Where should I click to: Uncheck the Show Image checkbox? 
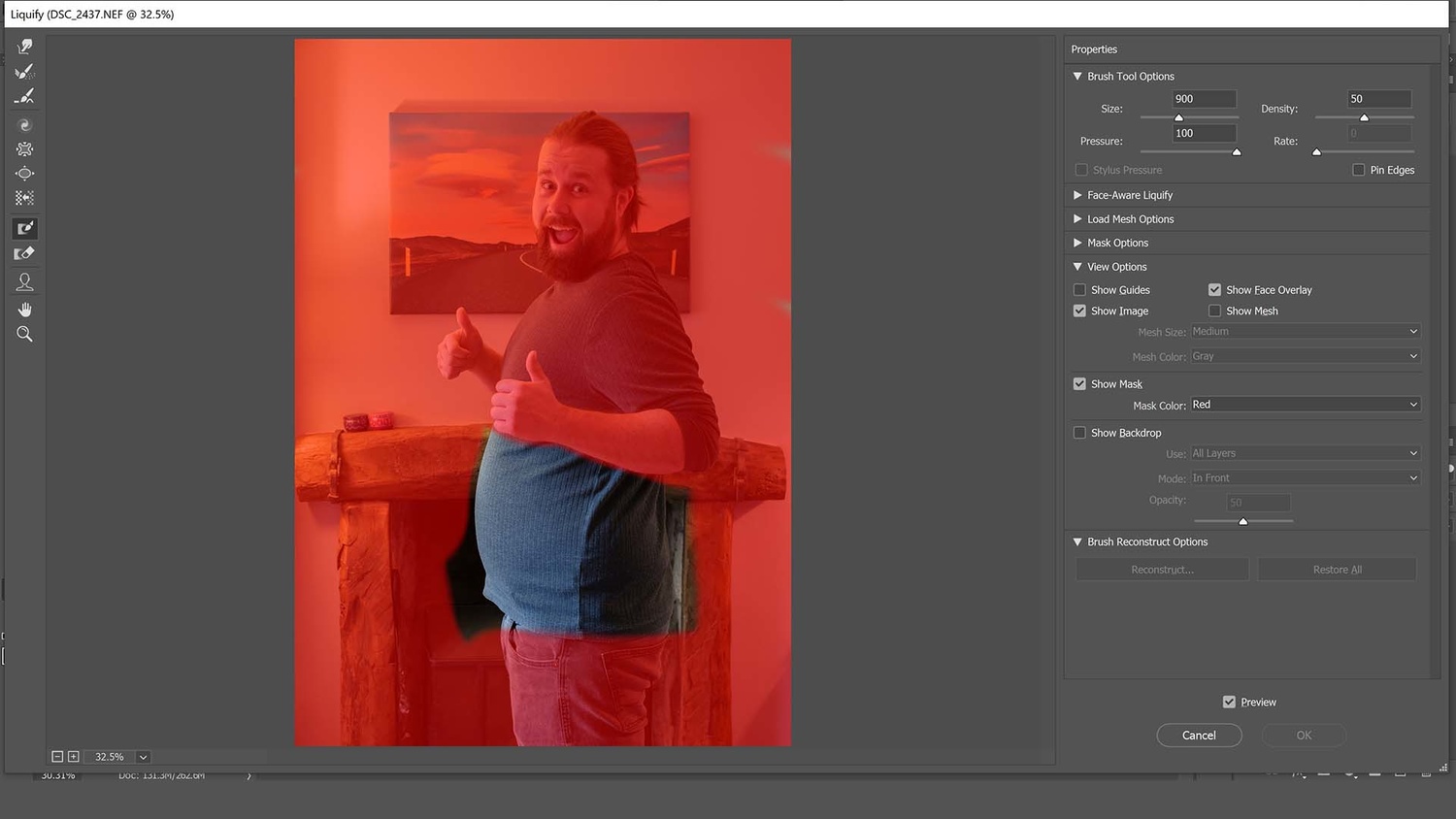click(1079, 311)
